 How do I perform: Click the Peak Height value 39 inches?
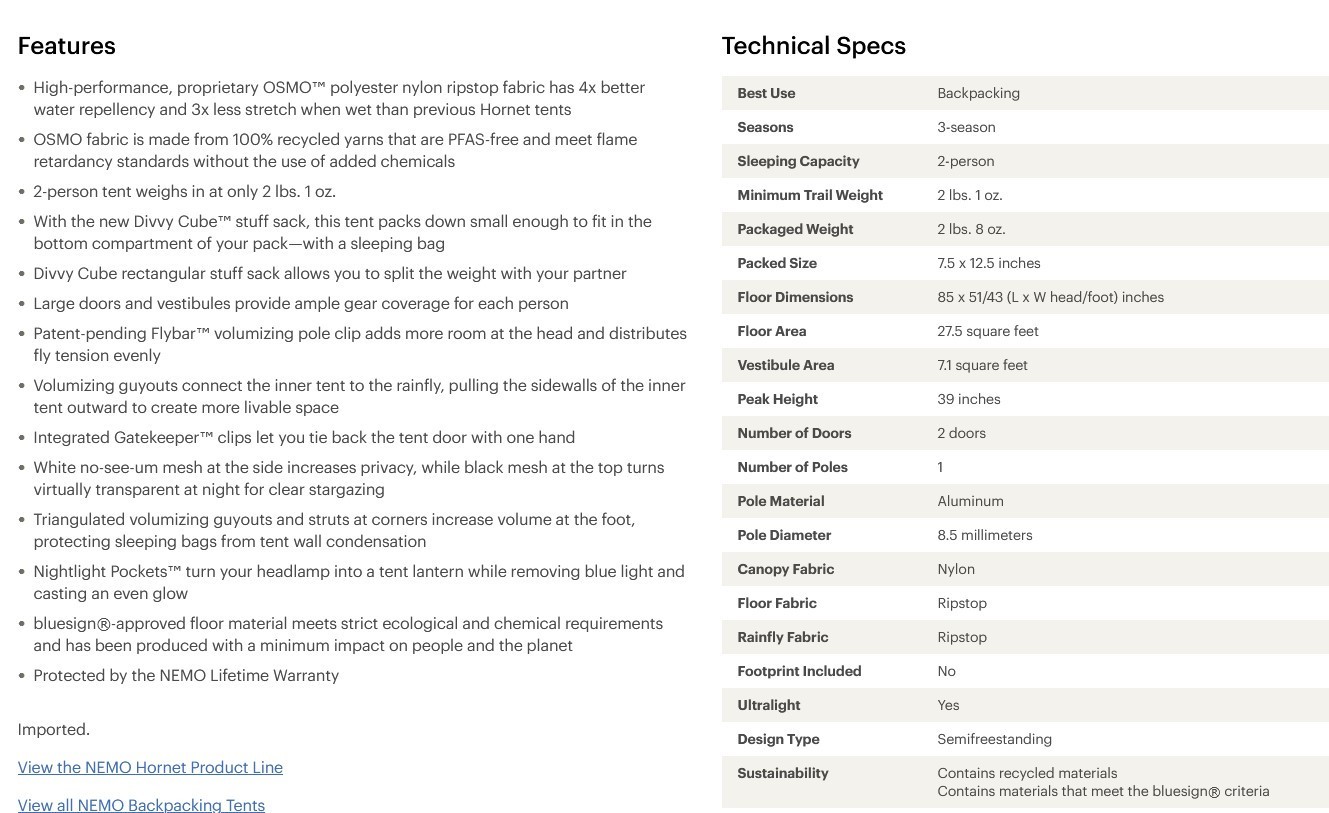click(x=969, y=399)
